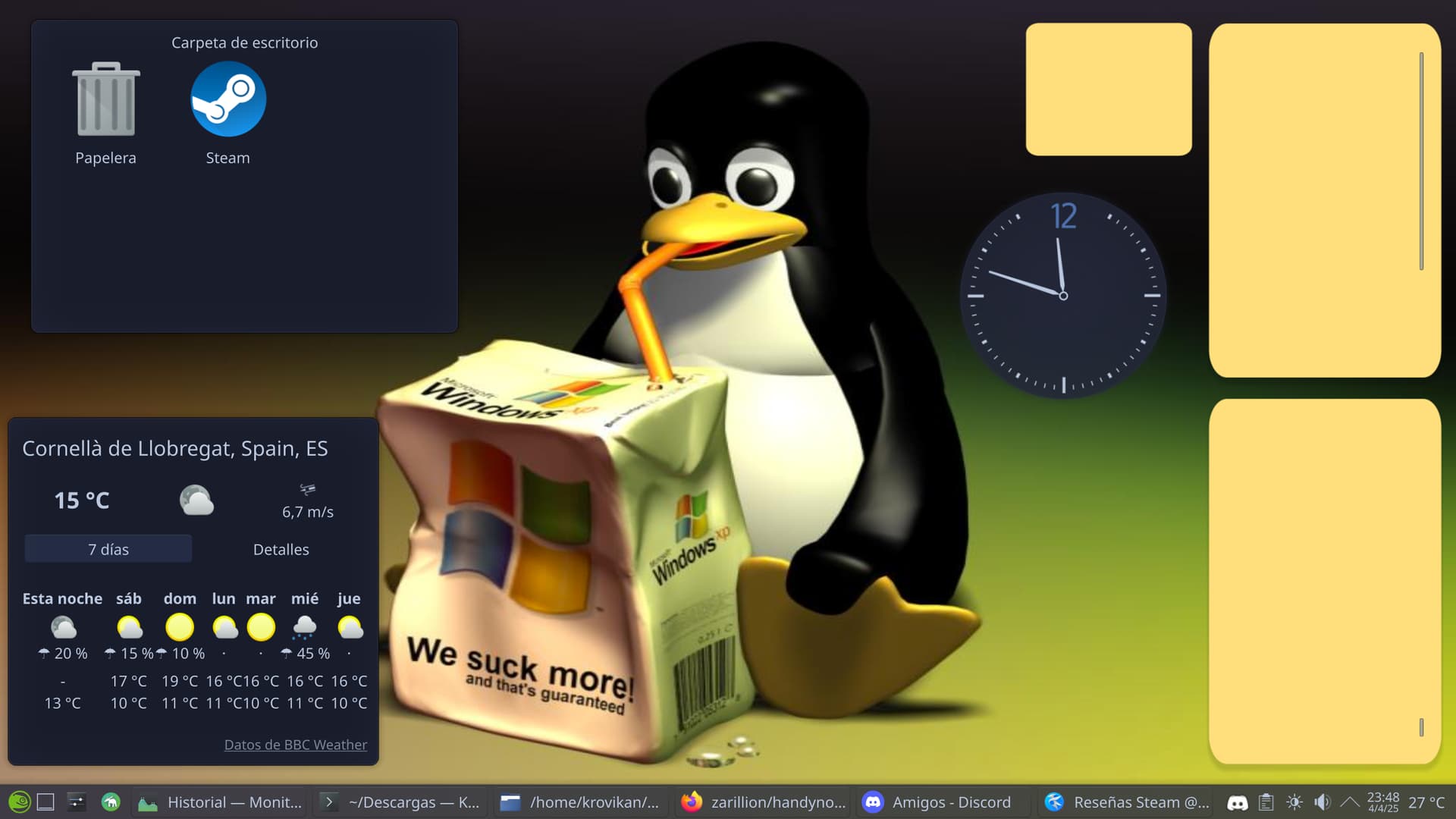The image size is (1456, 819).
Task: Click the 27 °C temperature indicator
Action: tap(1426, 802)
